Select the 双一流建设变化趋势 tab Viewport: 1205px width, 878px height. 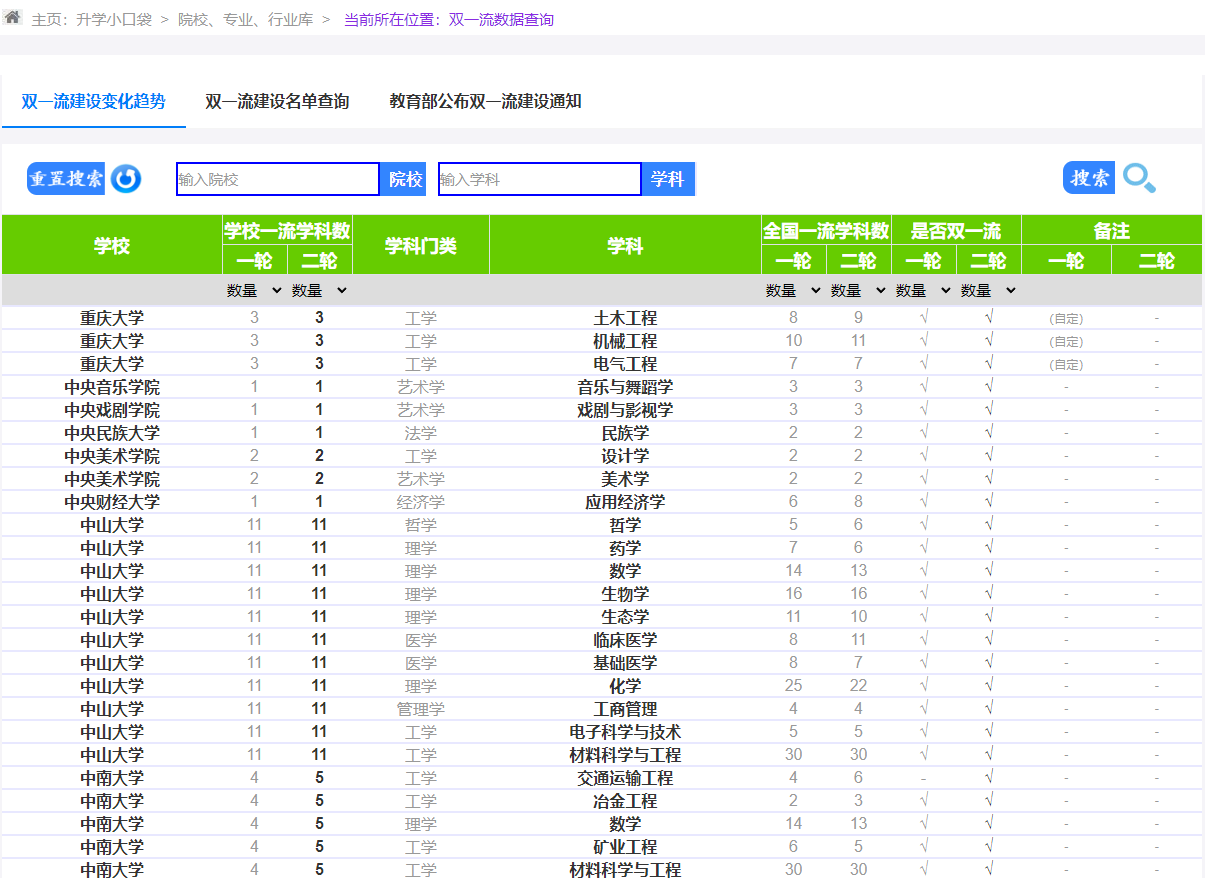(x=93, y=102)
